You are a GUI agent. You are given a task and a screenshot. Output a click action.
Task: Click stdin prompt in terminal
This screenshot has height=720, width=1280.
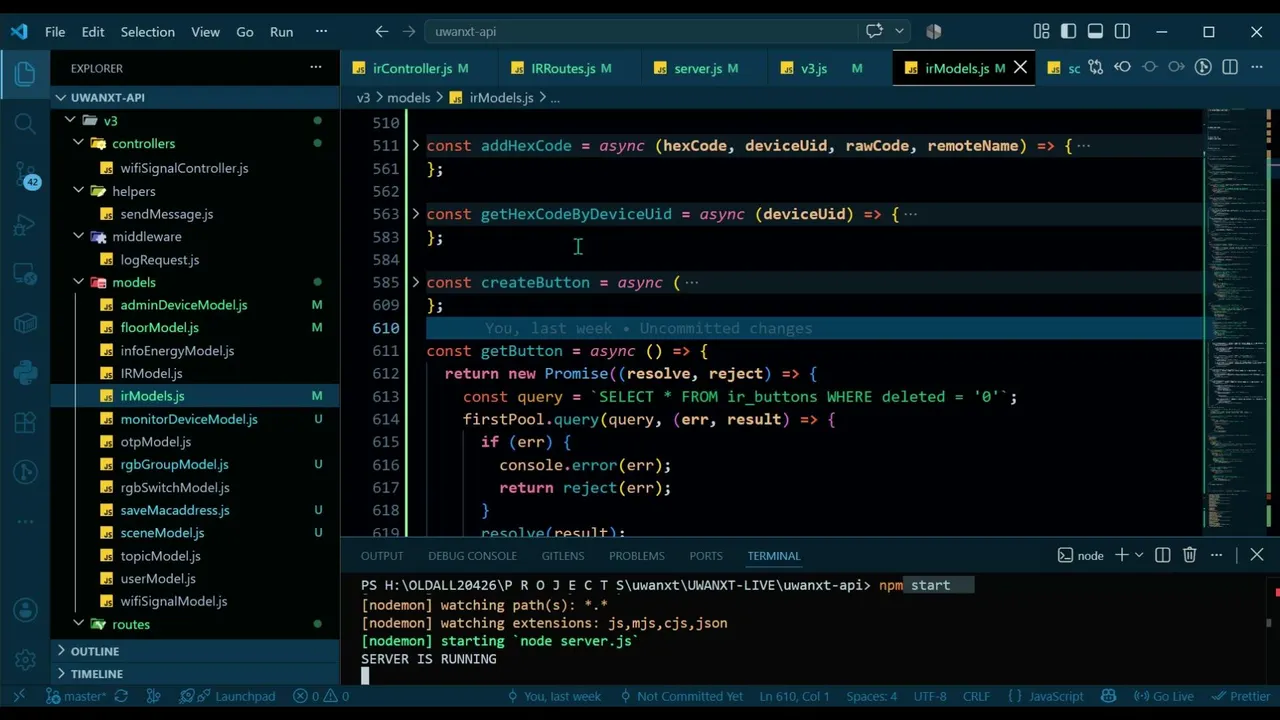pyautogui.click(x=366, y=676)
